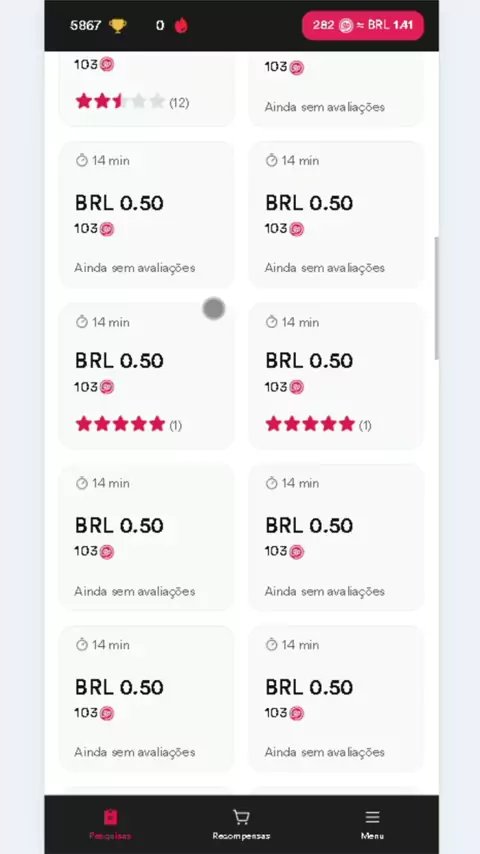Tap timer icon on left five-star card

coord(82,322)
